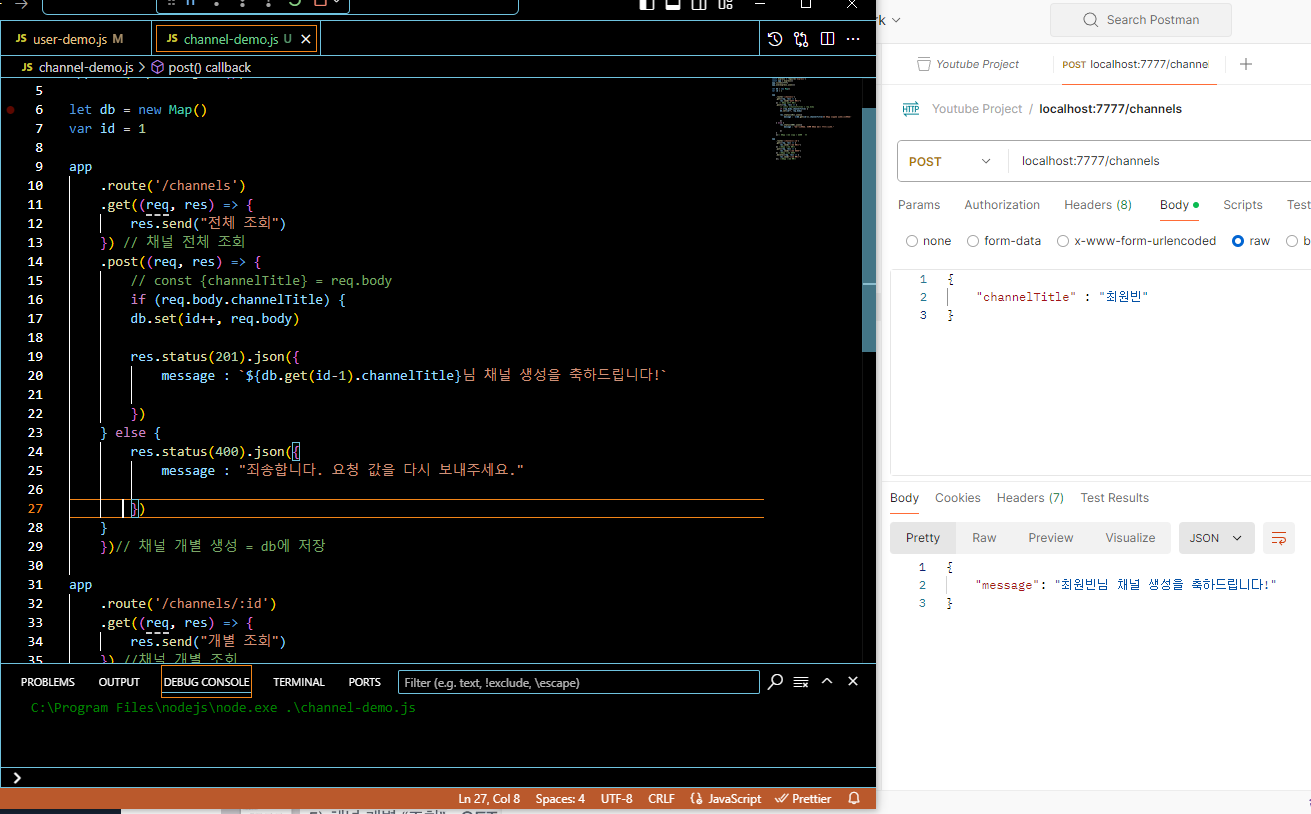Screen dimensions: 1311x814
Task: Focus the debug console filter input
Action: point(579,682)
